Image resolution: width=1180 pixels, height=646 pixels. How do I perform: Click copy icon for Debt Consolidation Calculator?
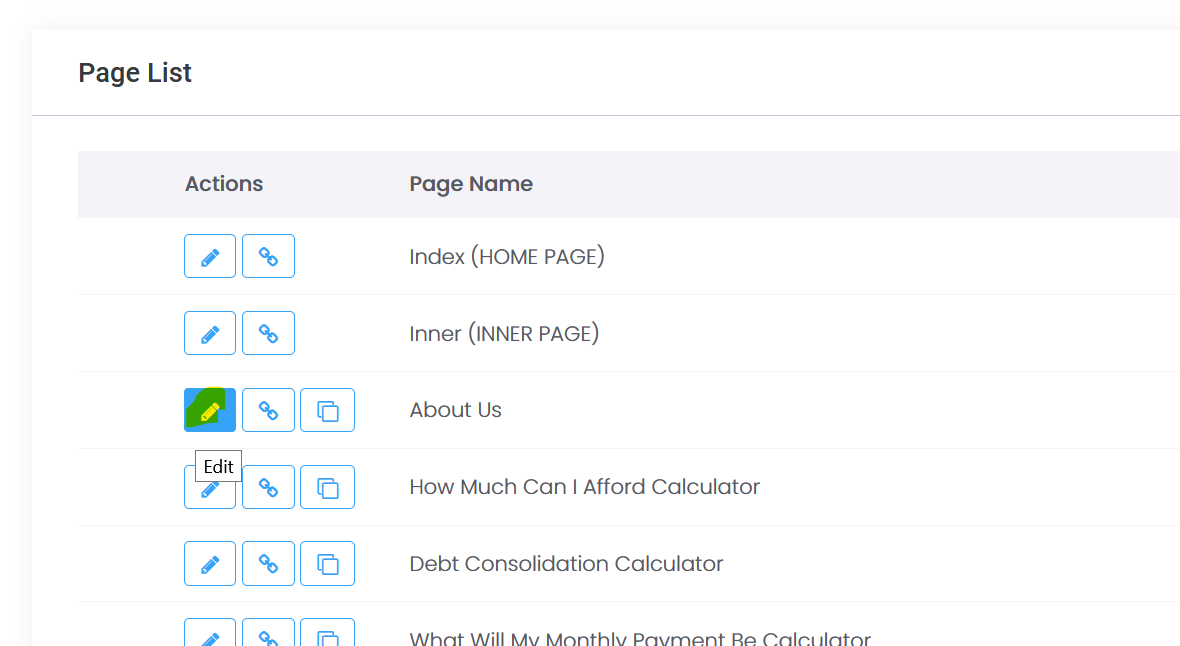(x=327, y=564)
